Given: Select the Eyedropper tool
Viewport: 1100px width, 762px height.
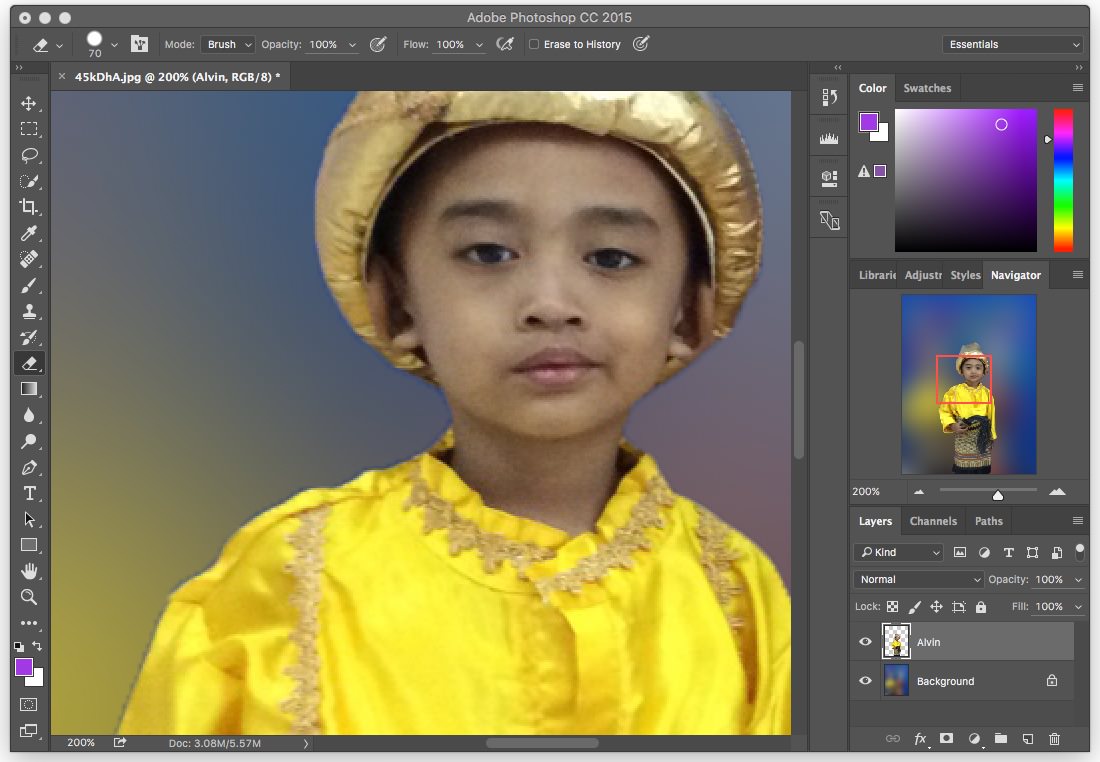Looking at the screenshot, I should coord(29,233).
